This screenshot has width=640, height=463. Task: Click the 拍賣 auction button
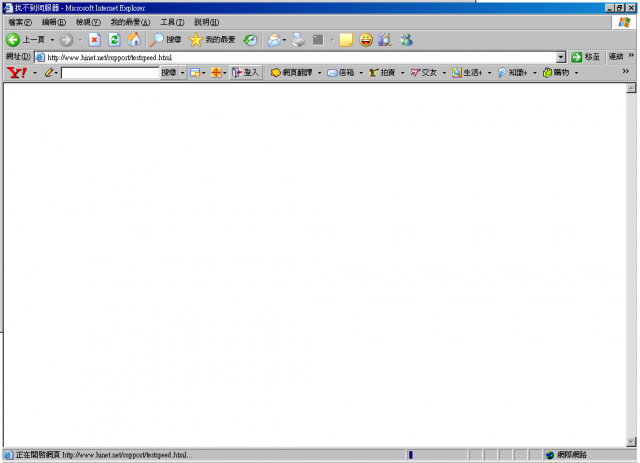tap(382, 73)
